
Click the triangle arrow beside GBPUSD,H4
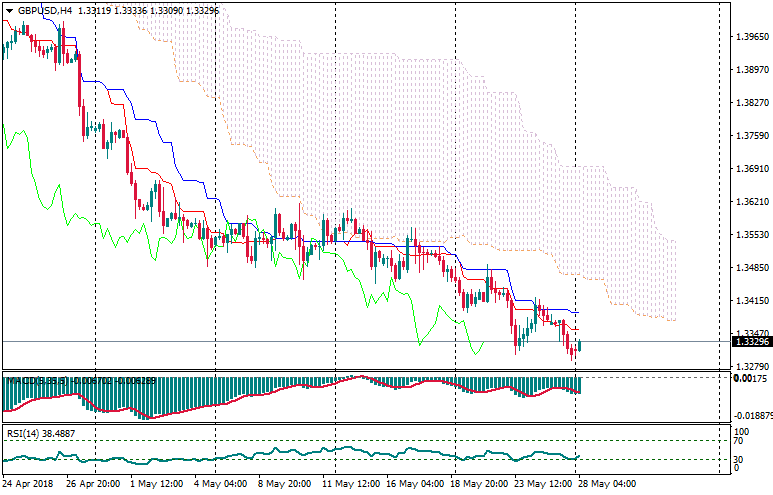pyautogui.click(x=9, y=11)
